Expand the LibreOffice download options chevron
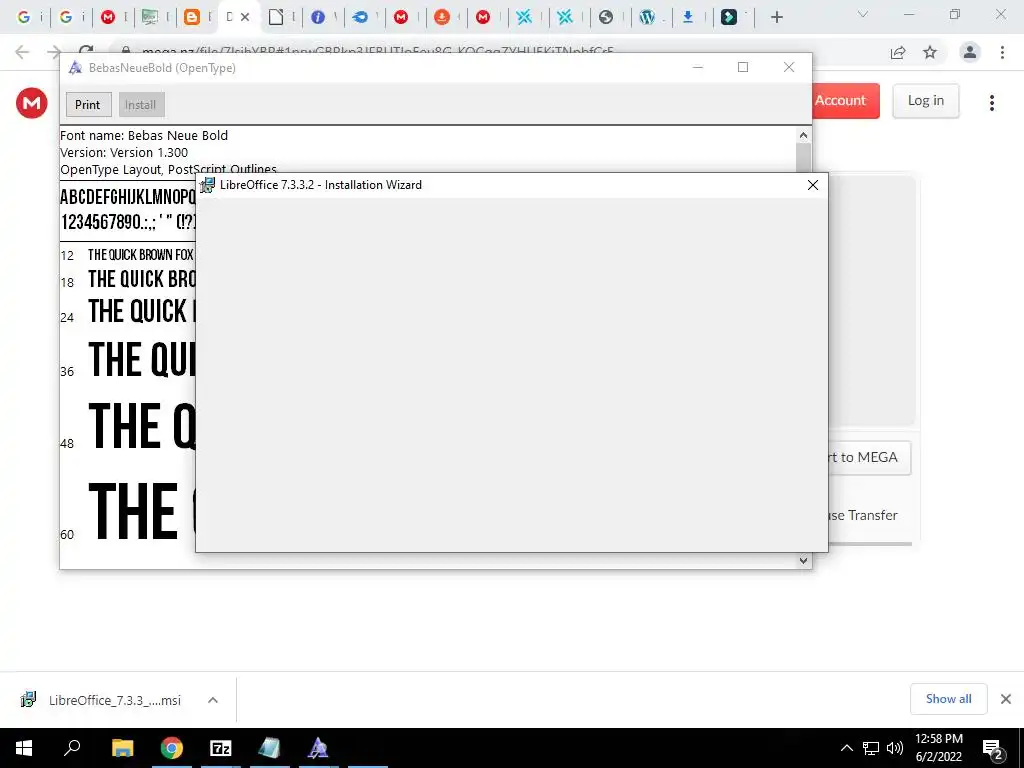Viewport: 1024px width, 768px height. pyautogui.click(x=213, y=700)
